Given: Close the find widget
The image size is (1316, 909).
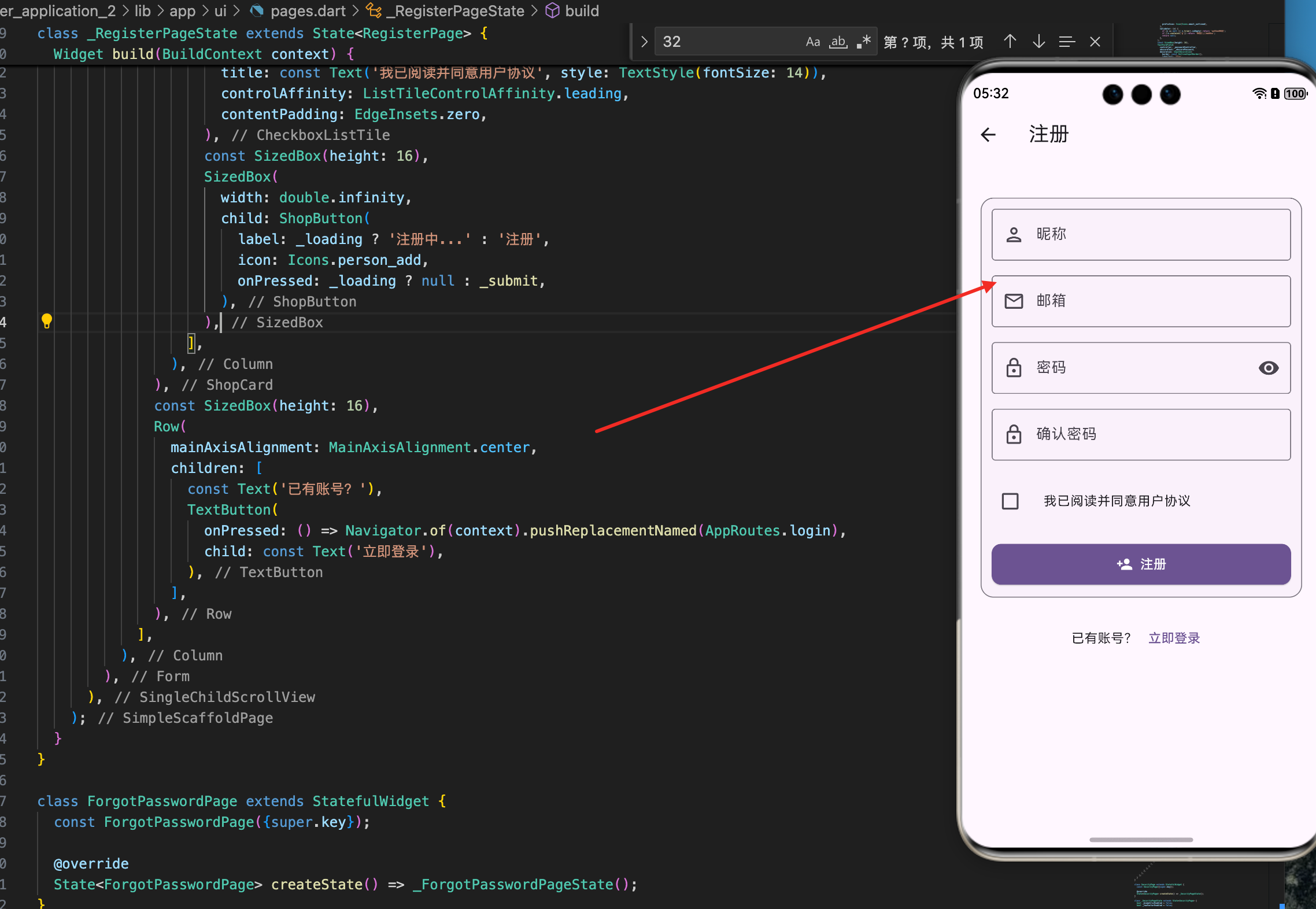Looking at the screenshot, I should [1095, 42].
